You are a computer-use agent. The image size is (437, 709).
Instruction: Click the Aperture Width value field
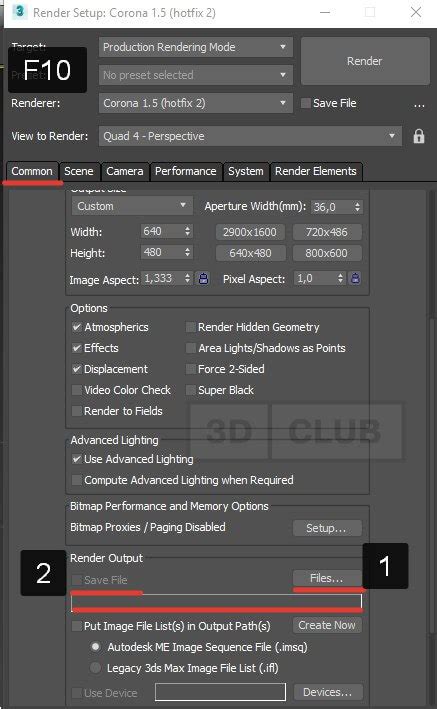(x=332, y=207)
